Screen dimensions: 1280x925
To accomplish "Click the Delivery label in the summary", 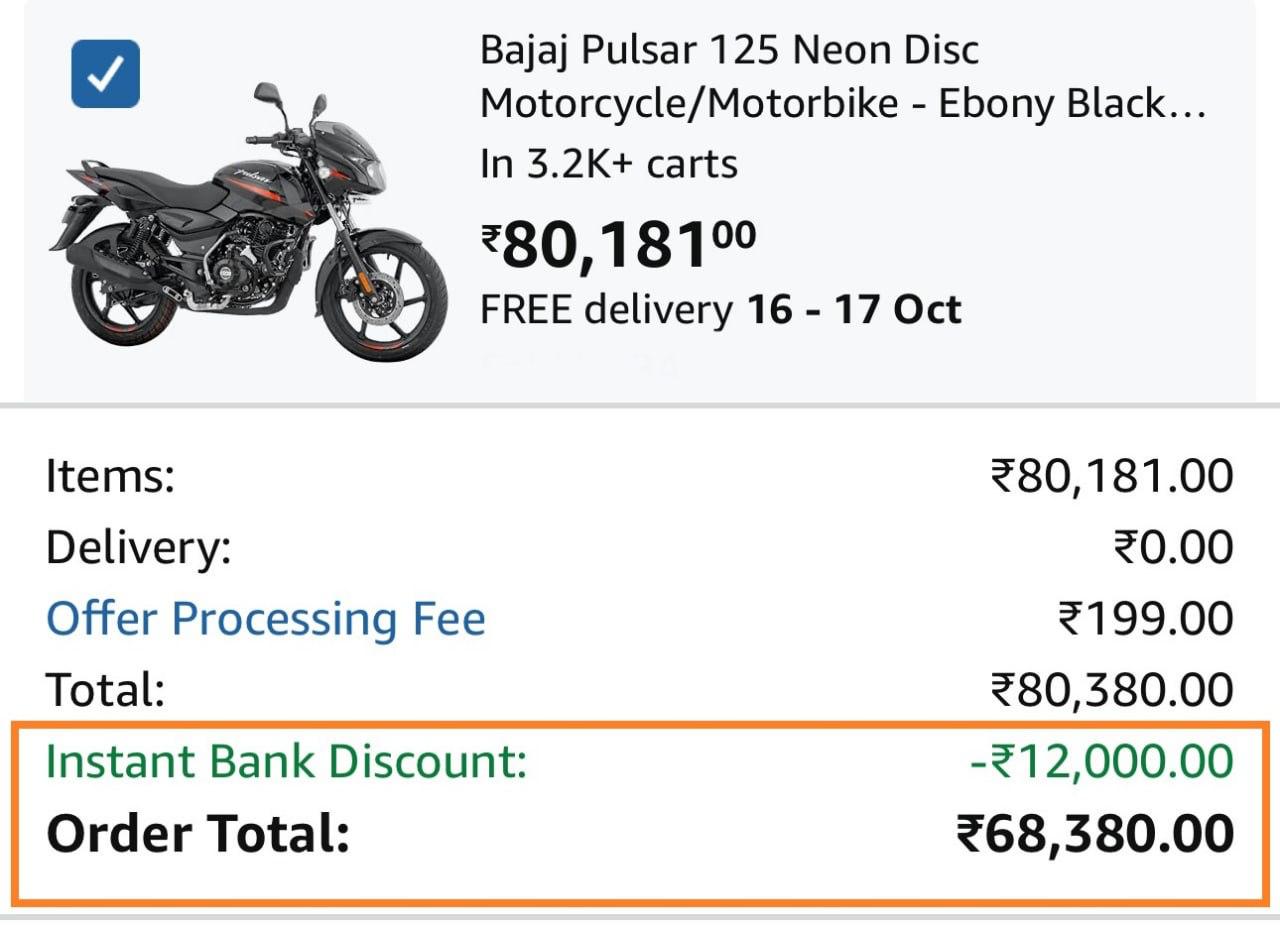I will click(138, 548).
